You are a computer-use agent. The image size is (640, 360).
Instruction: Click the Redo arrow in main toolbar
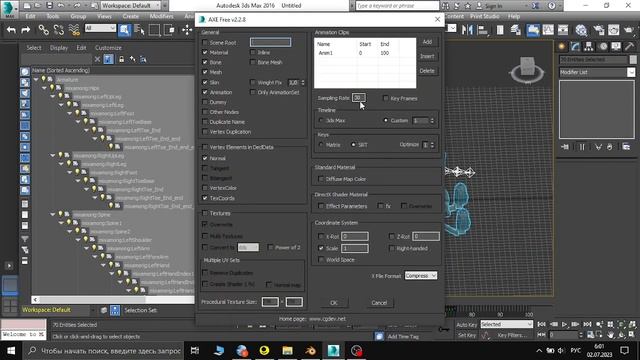tap(26, 30)
